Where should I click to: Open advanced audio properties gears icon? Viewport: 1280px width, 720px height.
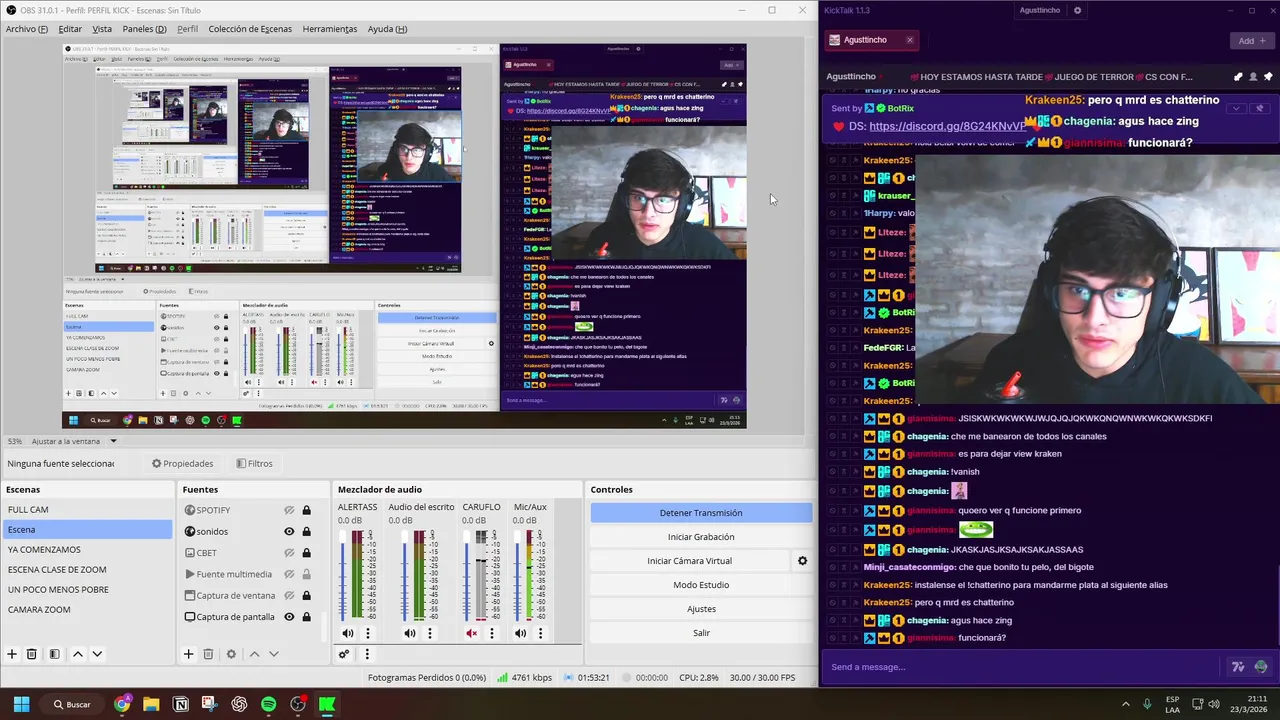click(344, 654)
